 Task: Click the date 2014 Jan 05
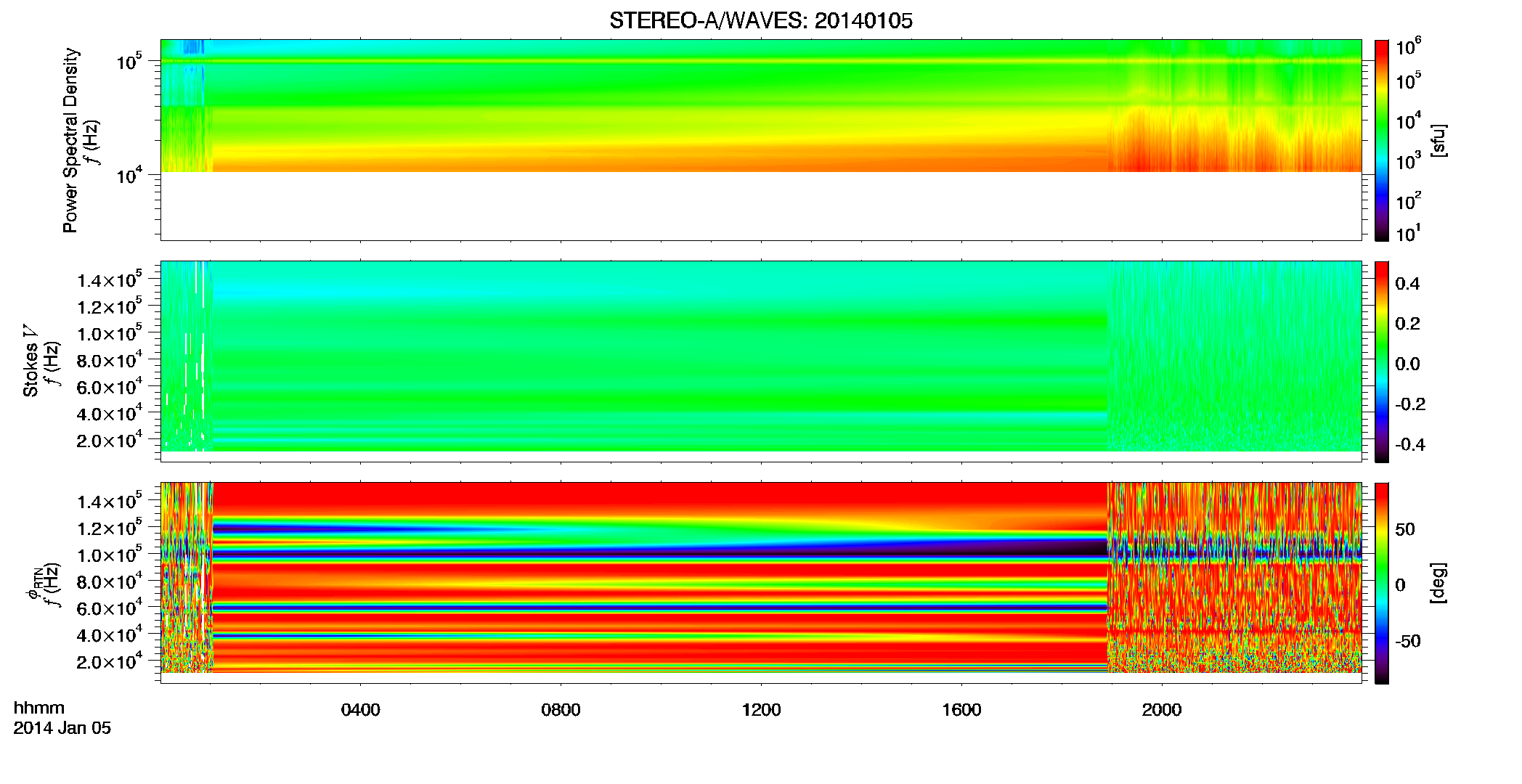(x=62, y=728)
